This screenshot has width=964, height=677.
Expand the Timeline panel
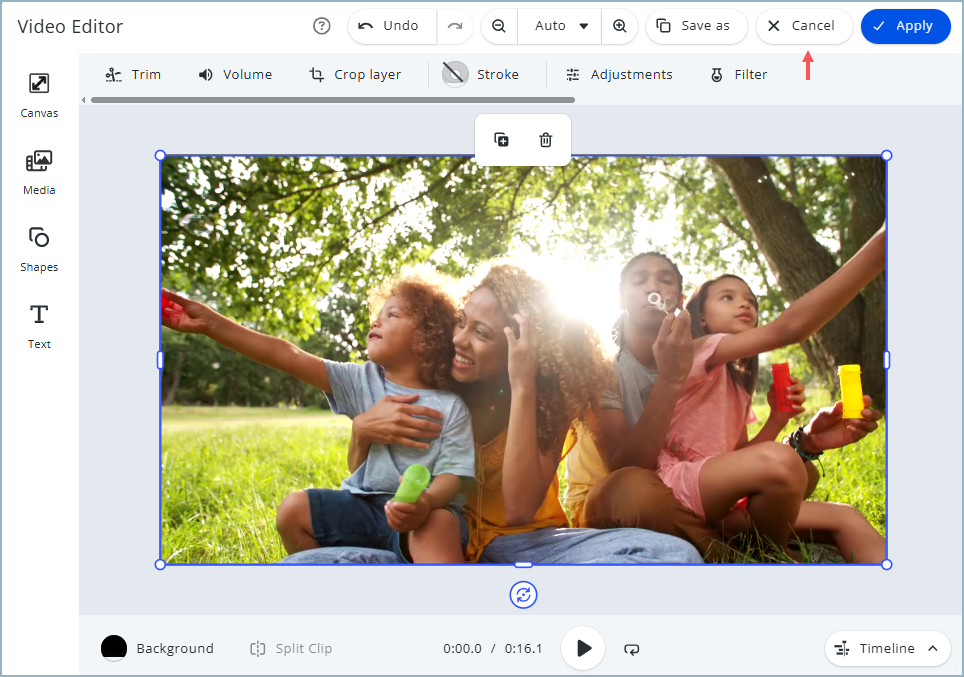(x=887, y=649)
